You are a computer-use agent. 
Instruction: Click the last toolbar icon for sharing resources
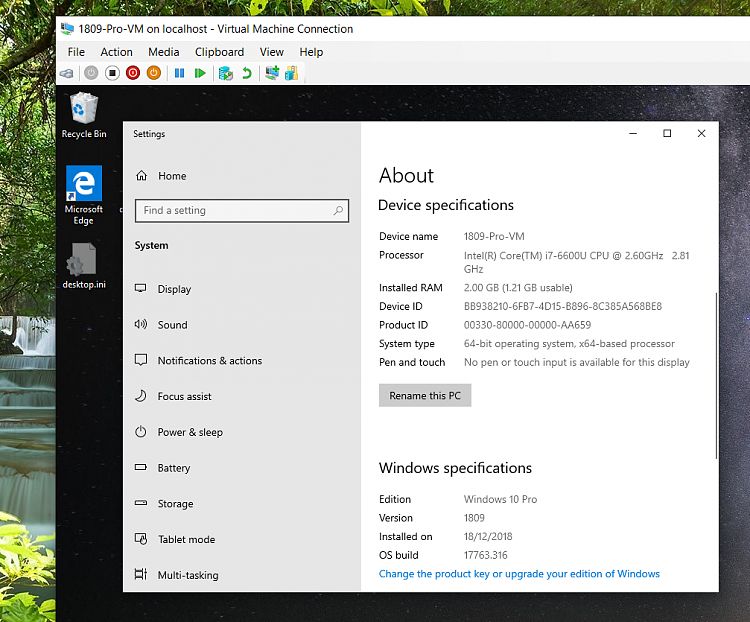tap(291, 73)
